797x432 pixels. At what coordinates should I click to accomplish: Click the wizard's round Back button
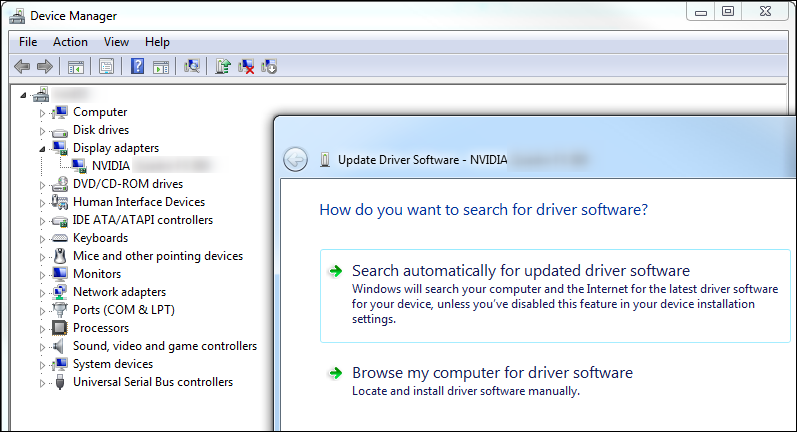[x=295, y=160]
